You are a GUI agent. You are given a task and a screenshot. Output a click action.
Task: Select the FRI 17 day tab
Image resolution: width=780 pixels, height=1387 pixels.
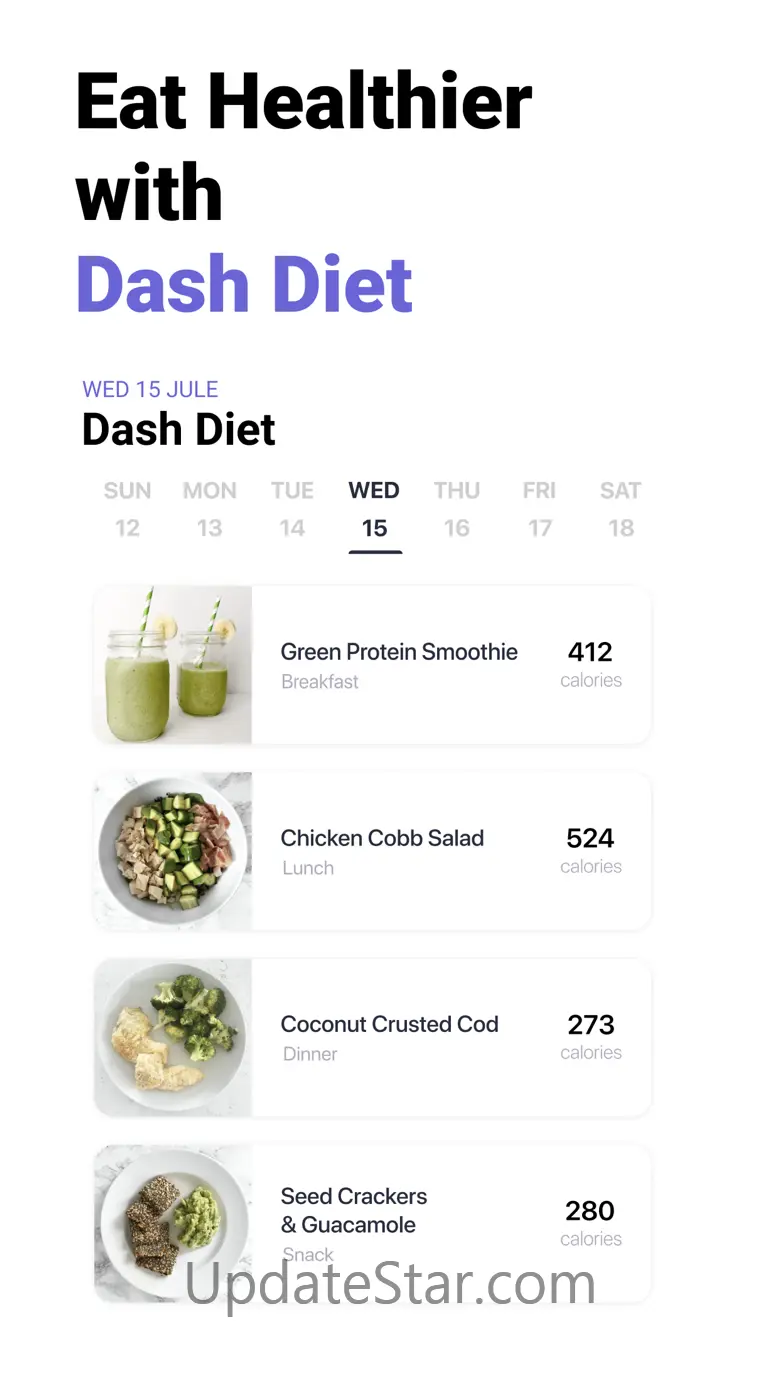pos(539,509)
